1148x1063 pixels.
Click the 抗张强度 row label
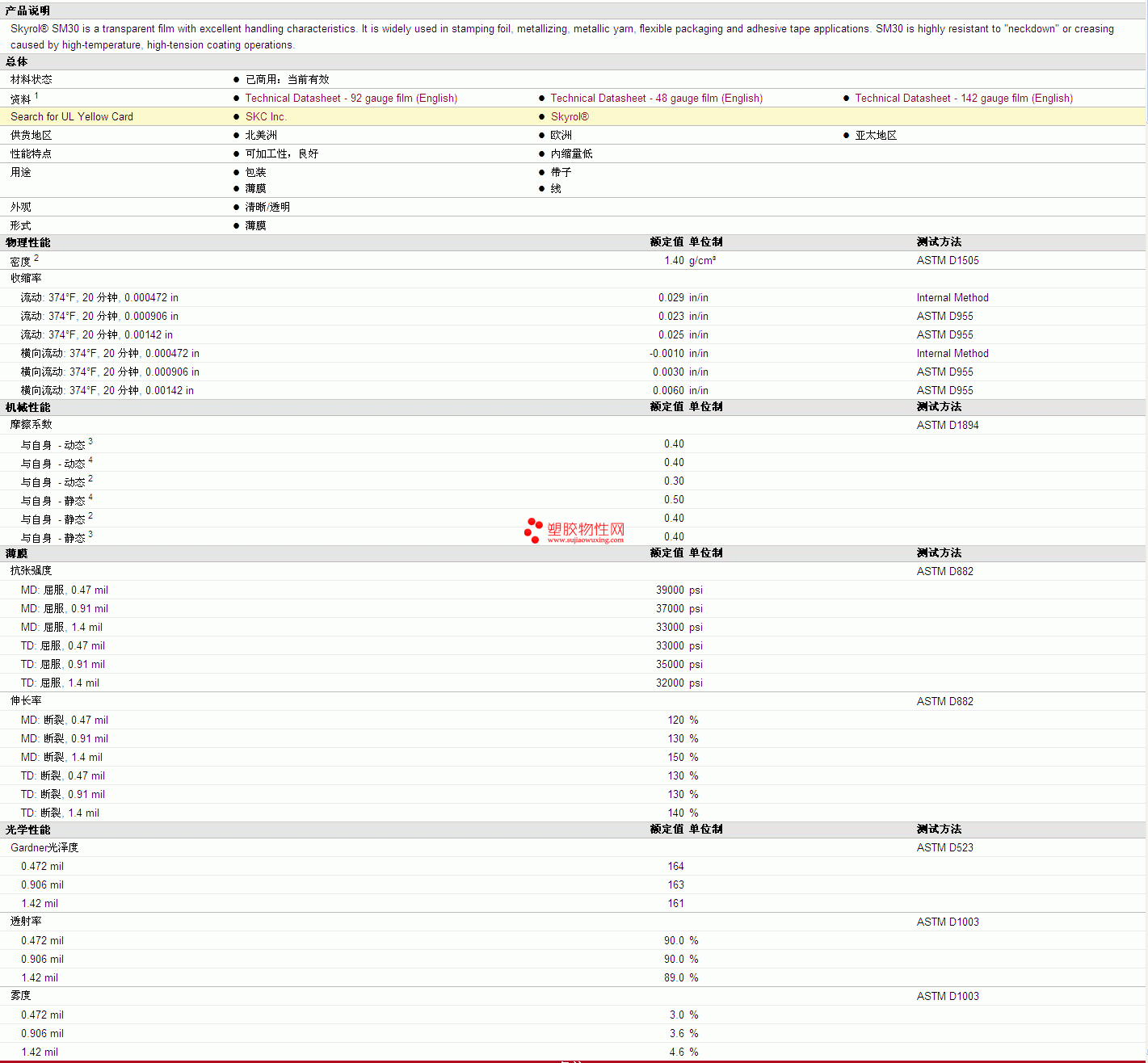pyautogui.click(x=31, y=570)
